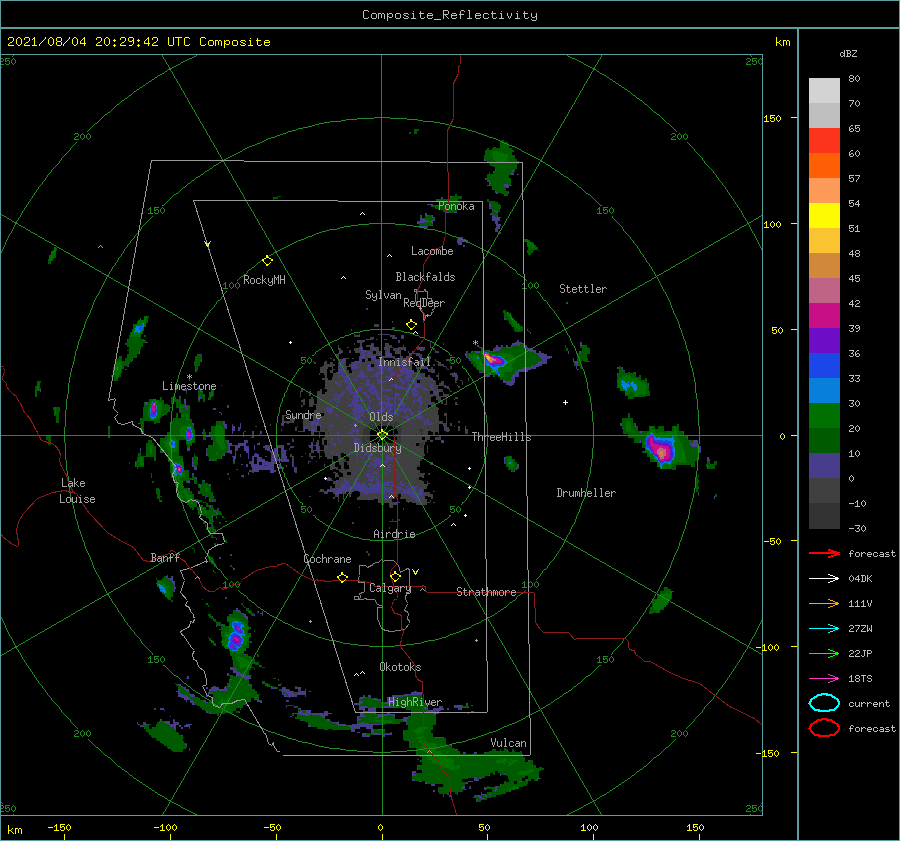Click the yellow diamond marker below Cochrane
The height and width of the screenshot is (841, 900).
pos(342,577)
